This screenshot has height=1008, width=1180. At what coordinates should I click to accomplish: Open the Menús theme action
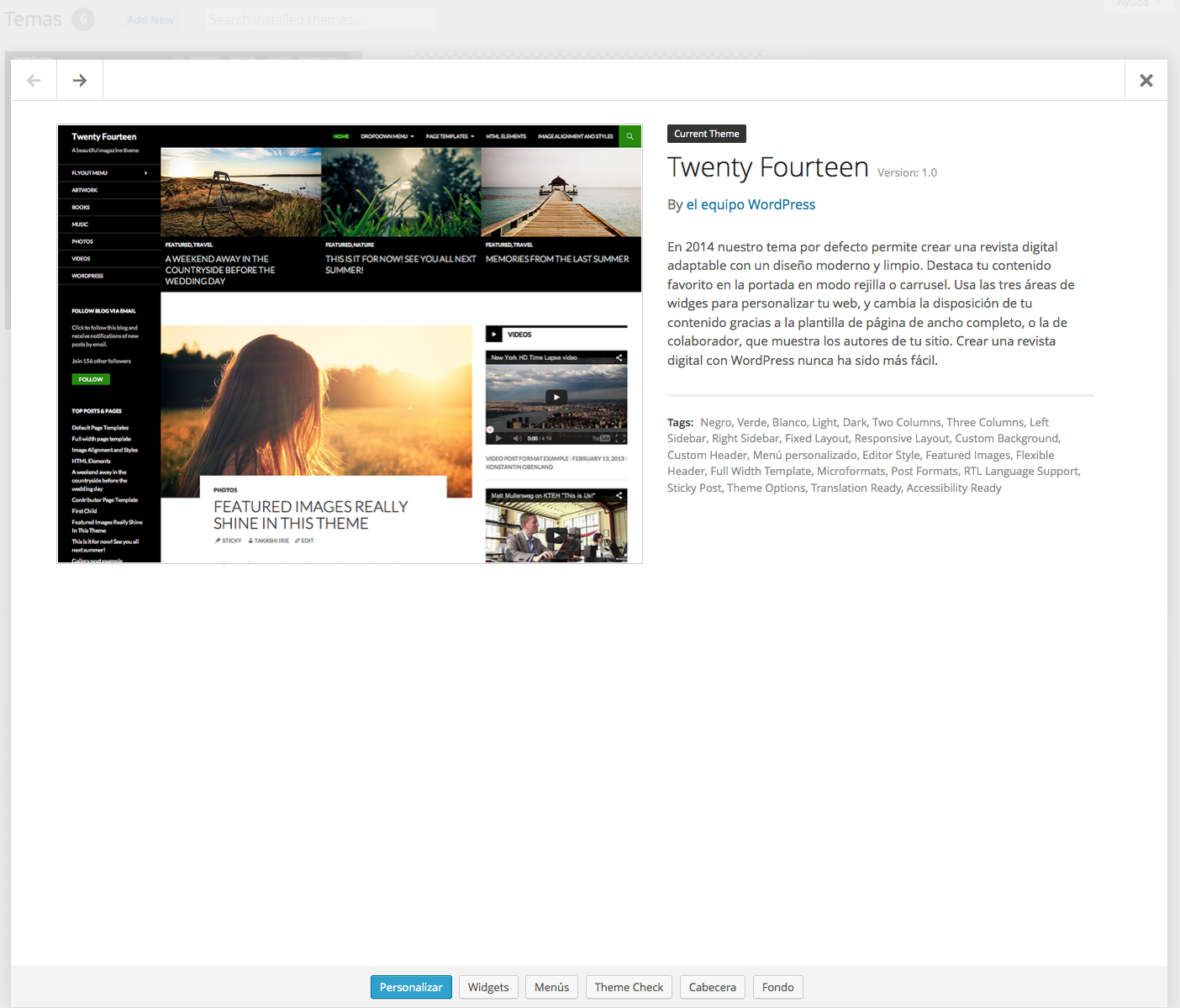551,987
